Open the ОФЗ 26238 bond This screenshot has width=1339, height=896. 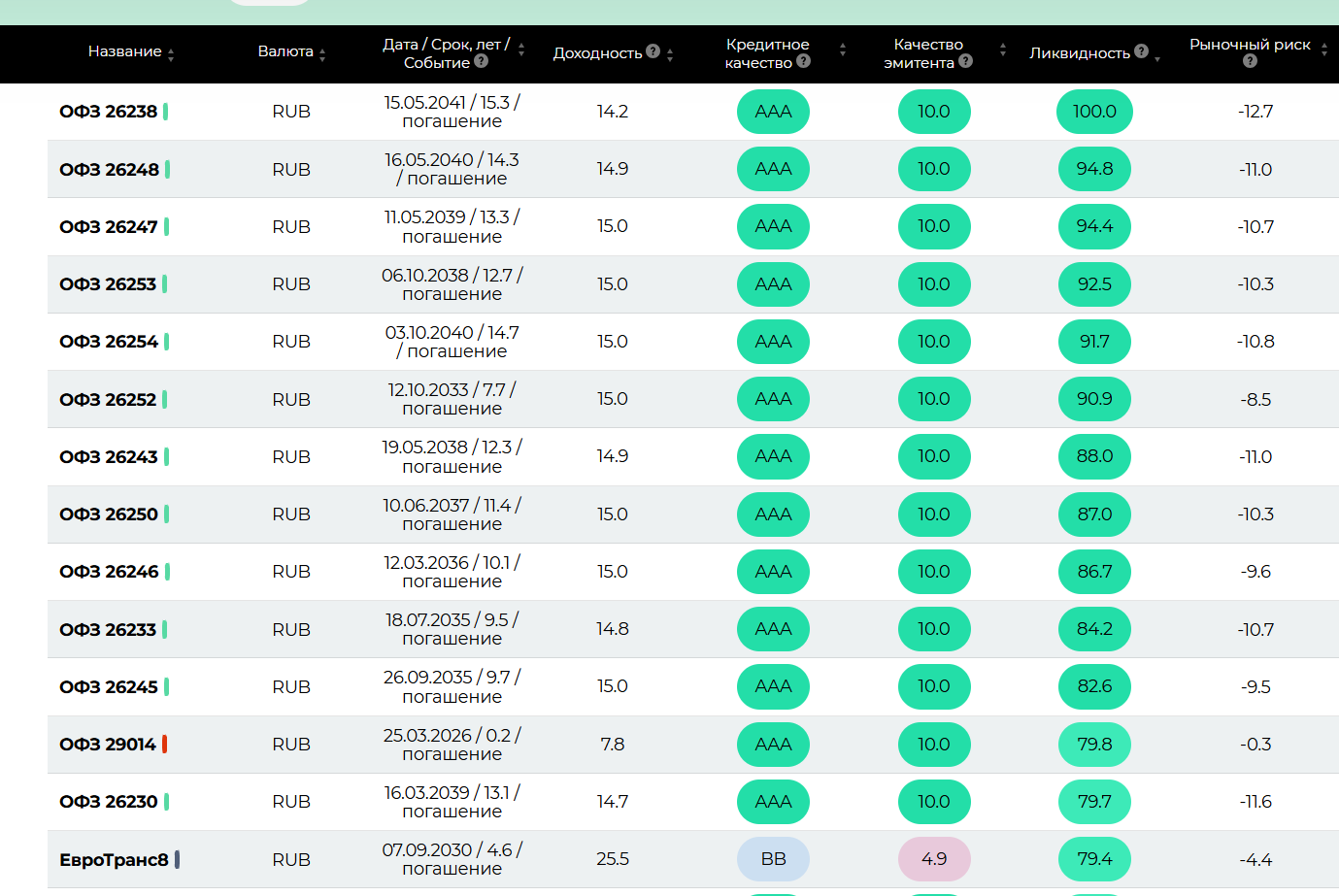click(108, 112)
